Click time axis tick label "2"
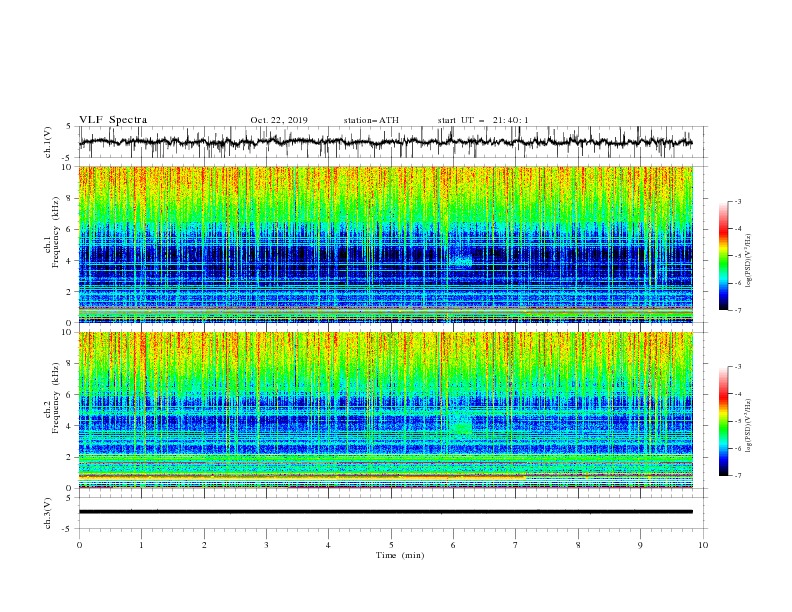Screen dimensions: 792x612 pyautogui.click(x=204, y=545)
